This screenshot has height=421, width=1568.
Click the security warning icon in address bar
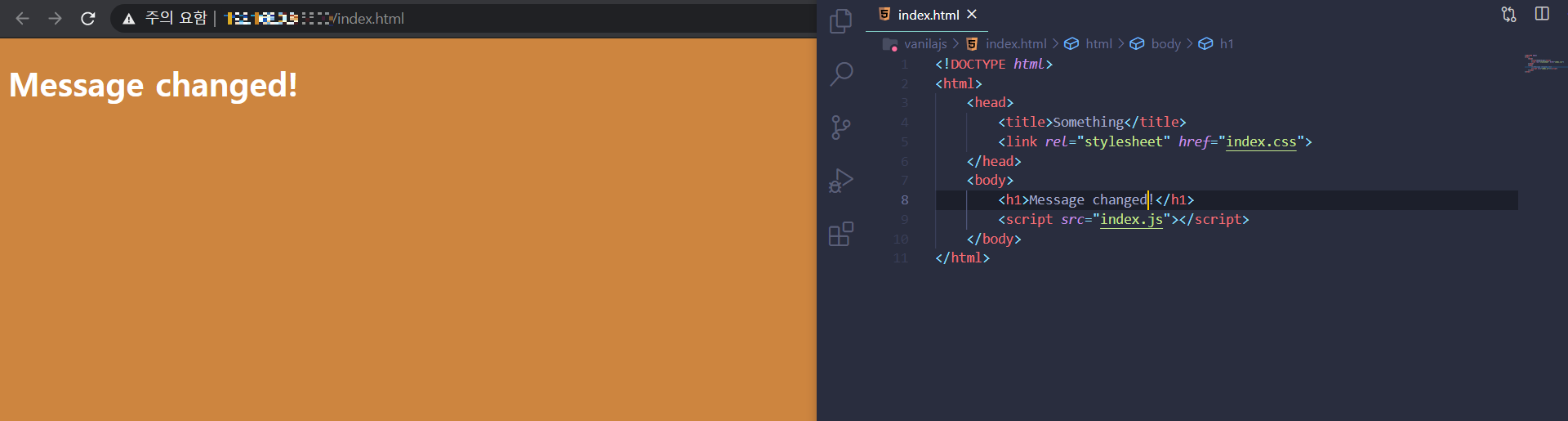[x=128, y=18]
